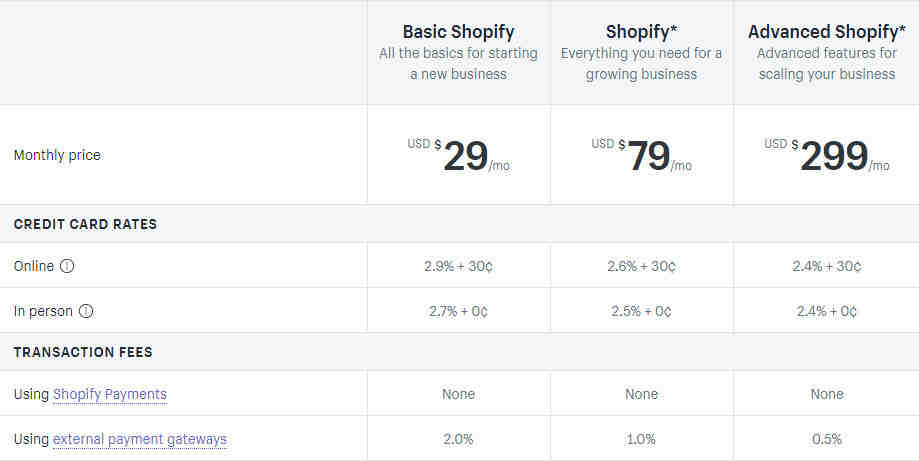
Task: Click the Monthly price row label
Action: [57, 155]
